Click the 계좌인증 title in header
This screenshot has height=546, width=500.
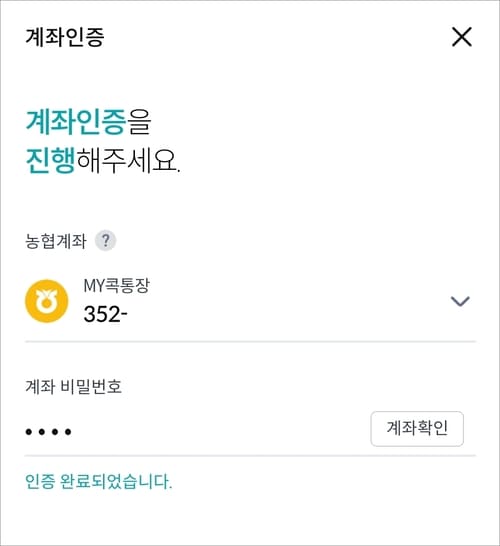[65, 37]
